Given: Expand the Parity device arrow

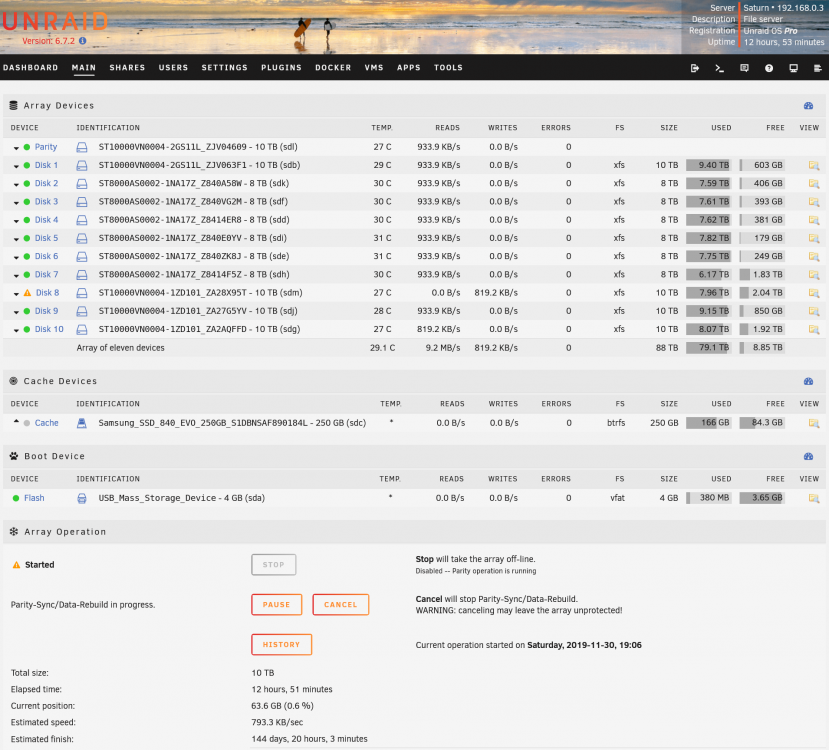Looking at the screenshot, I should coord(16,148).
